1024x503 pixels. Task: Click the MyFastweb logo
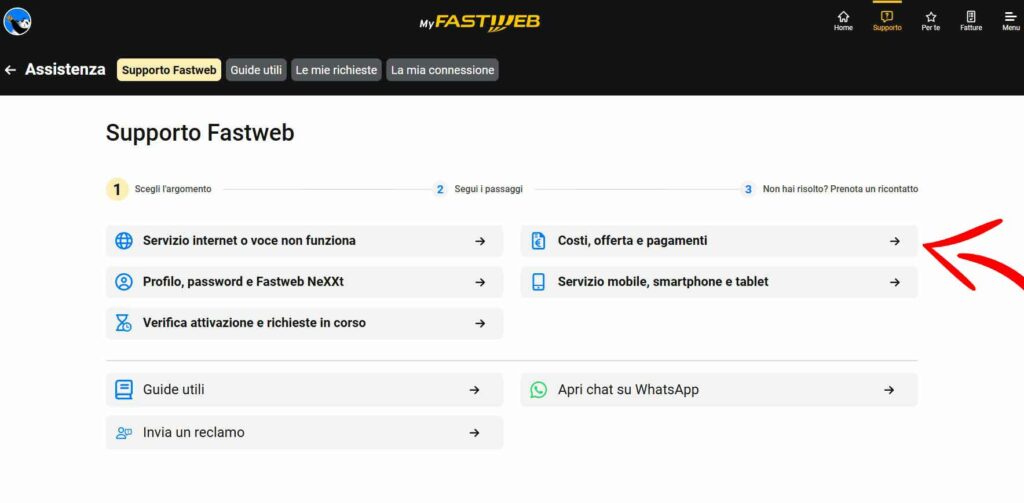480,22
